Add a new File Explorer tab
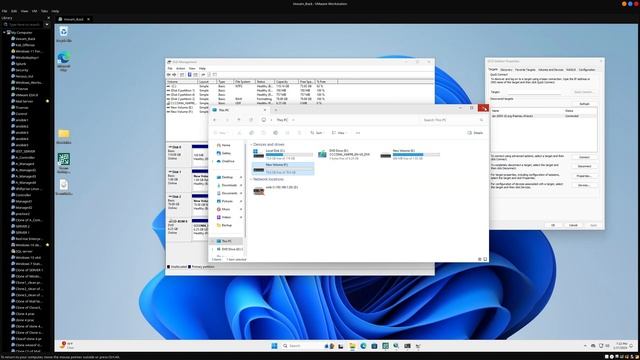Screen dimensions: 640x360 [276, 110]
